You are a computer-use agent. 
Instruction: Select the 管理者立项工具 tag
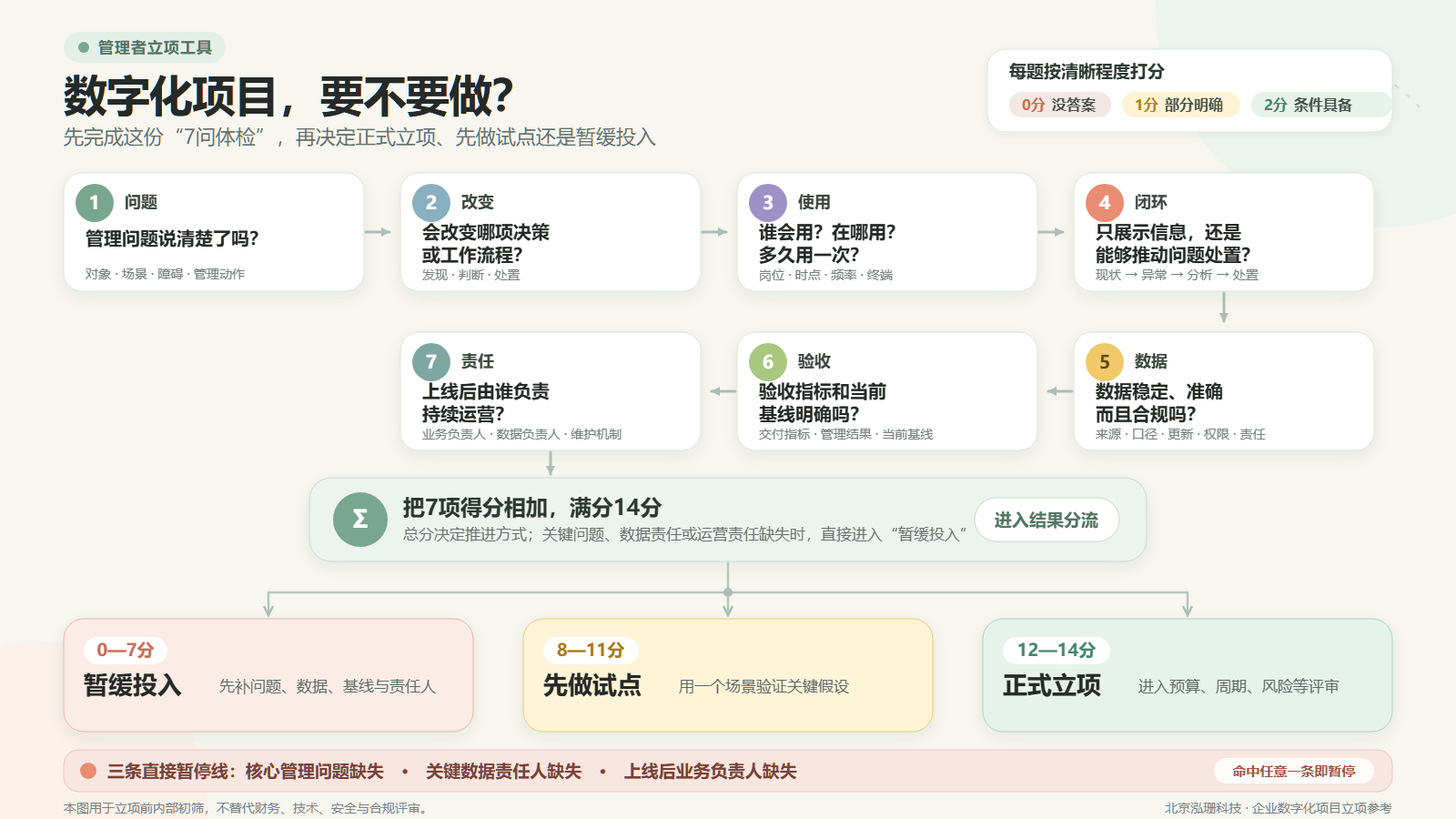pos(145,47)
